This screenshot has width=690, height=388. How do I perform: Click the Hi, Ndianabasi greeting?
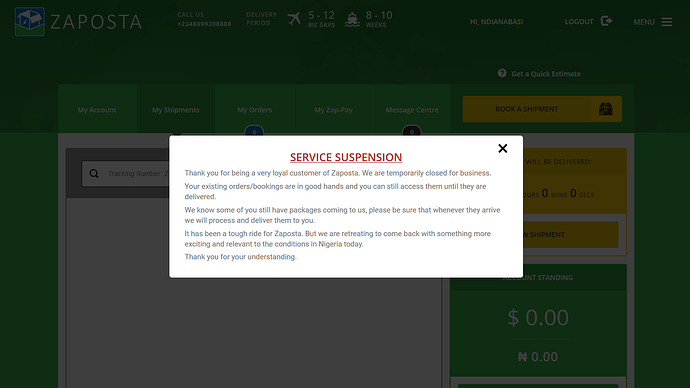click(x=496, y=22)
